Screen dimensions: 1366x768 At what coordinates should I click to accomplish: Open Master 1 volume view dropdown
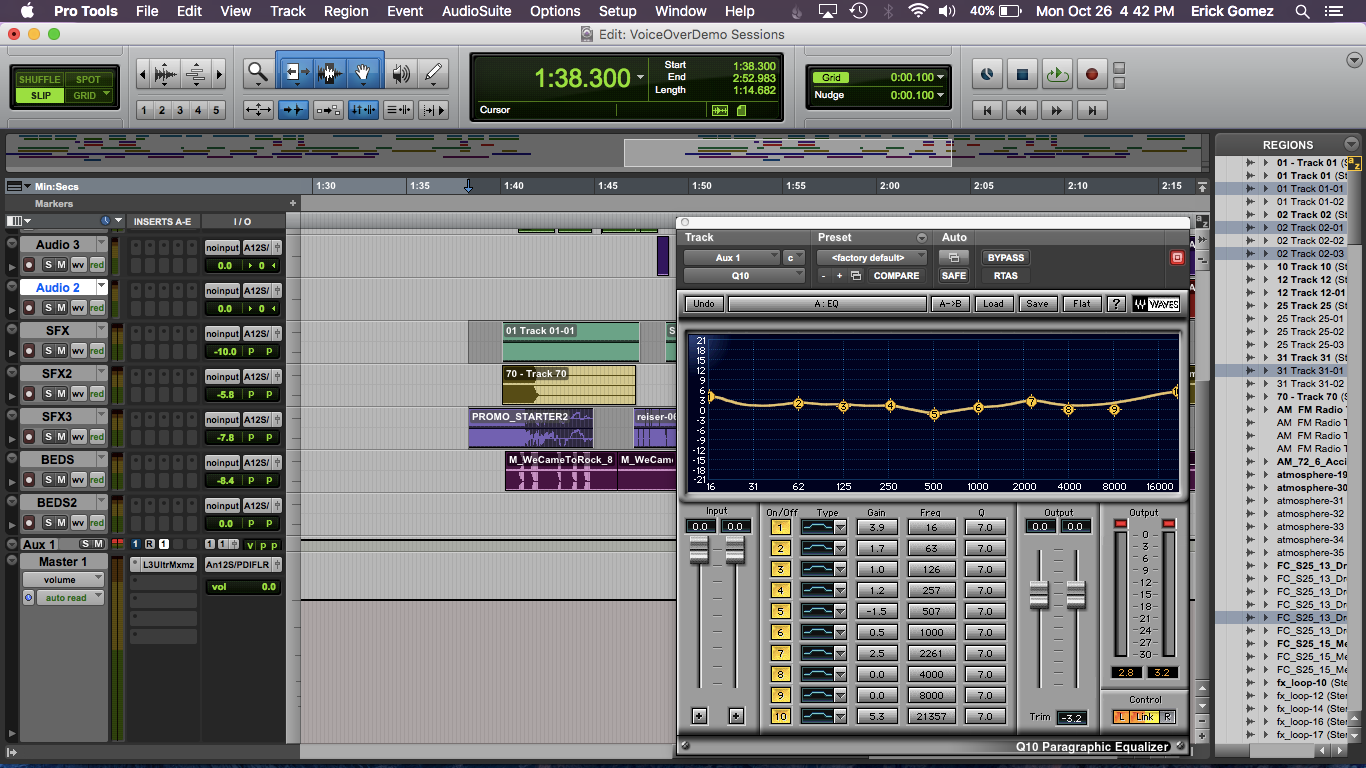click(65, 580)
